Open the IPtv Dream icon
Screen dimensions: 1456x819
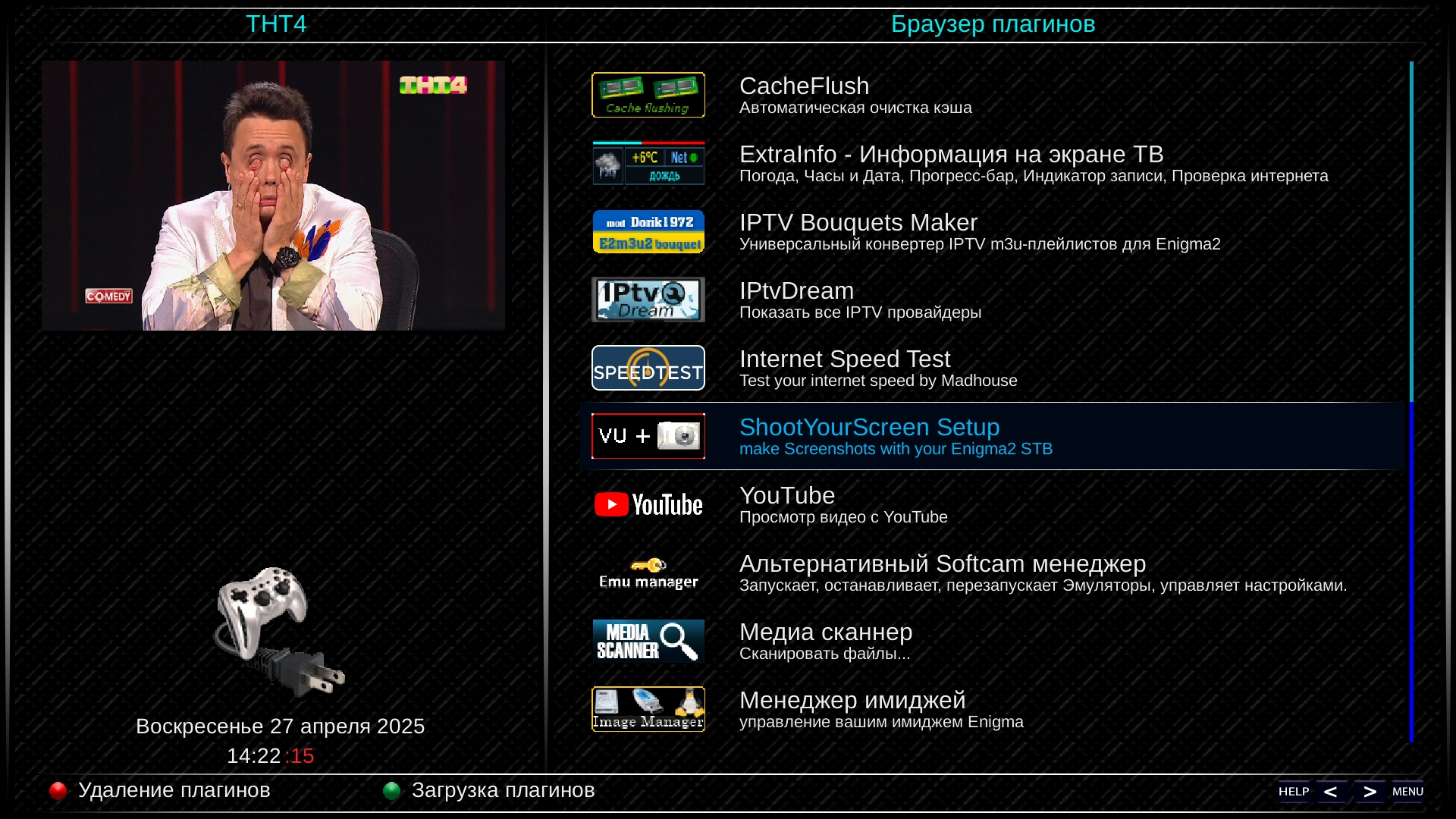click(x=648, y=300)
